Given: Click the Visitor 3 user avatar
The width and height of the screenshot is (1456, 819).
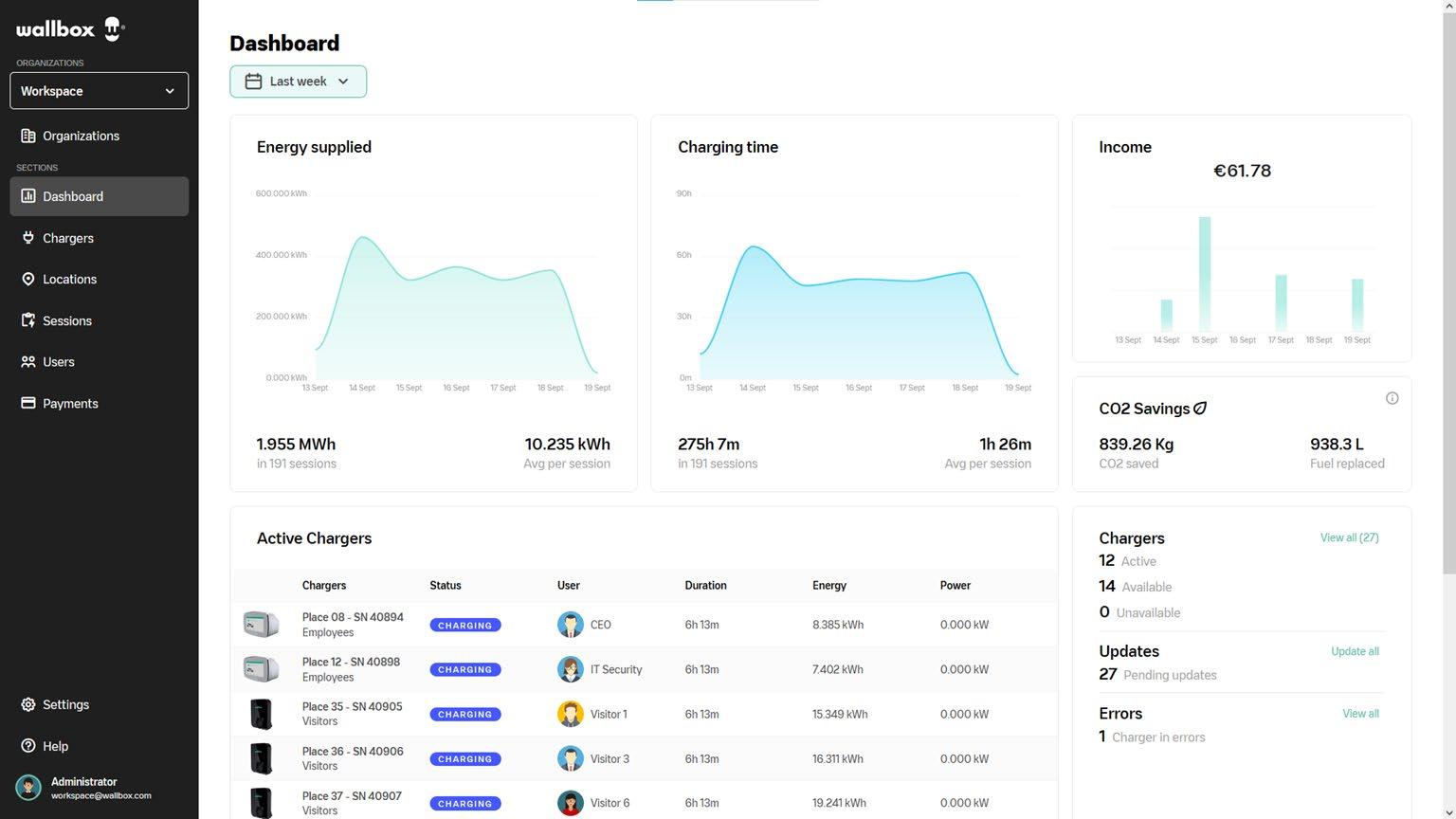Looking at the screenshot, I should coord(570,758).
